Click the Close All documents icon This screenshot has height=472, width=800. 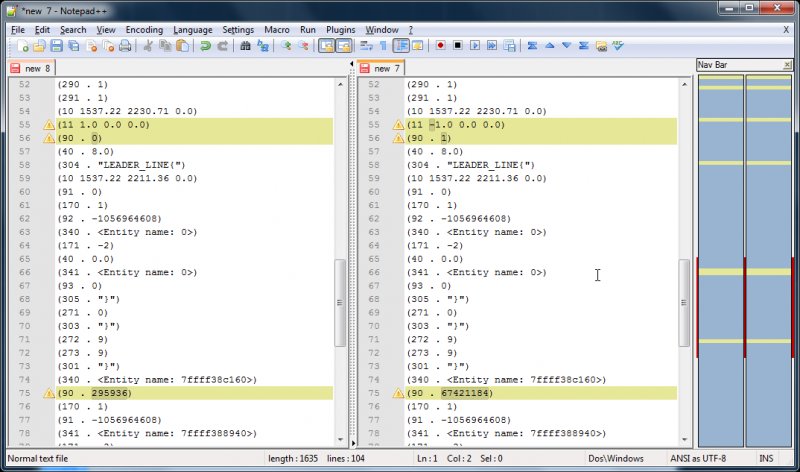[108, 46]
